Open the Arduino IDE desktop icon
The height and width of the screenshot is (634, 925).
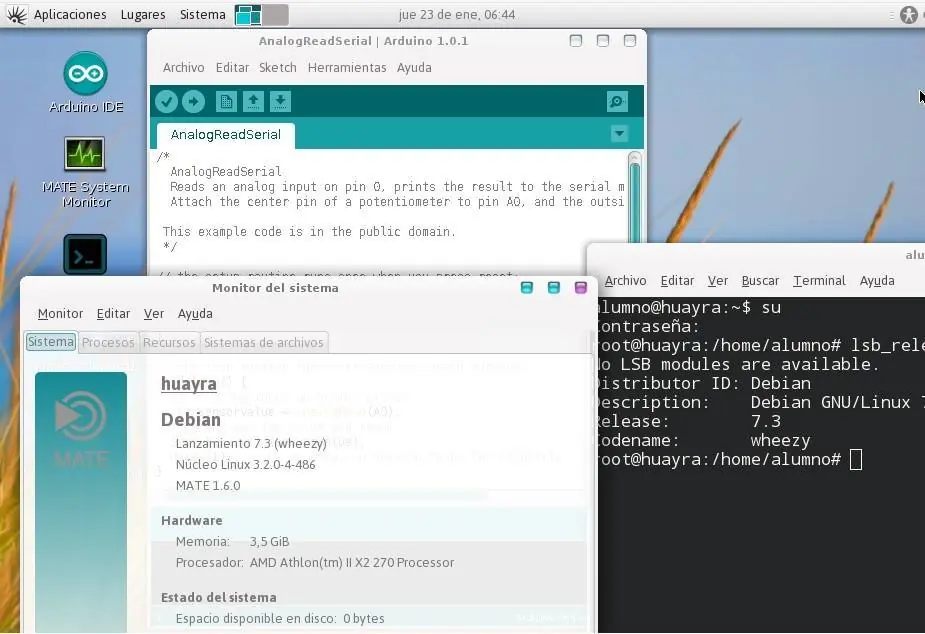tap(86, 83)
